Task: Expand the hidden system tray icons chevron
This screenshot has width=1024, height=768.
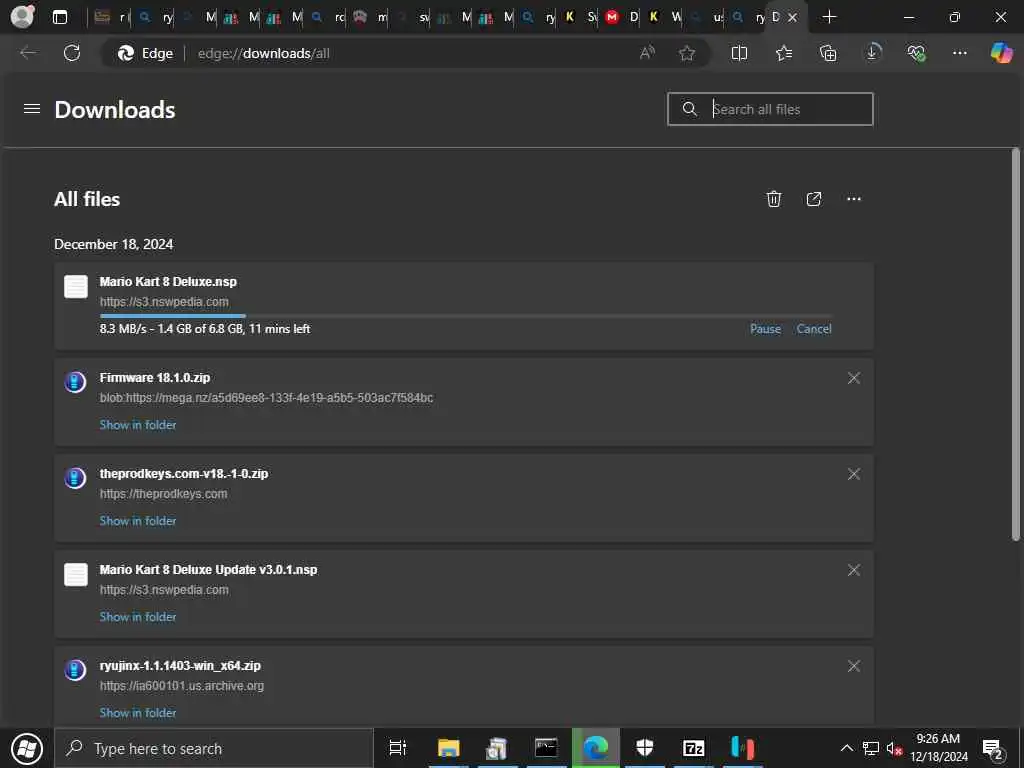Action: [x=846, y=748]
